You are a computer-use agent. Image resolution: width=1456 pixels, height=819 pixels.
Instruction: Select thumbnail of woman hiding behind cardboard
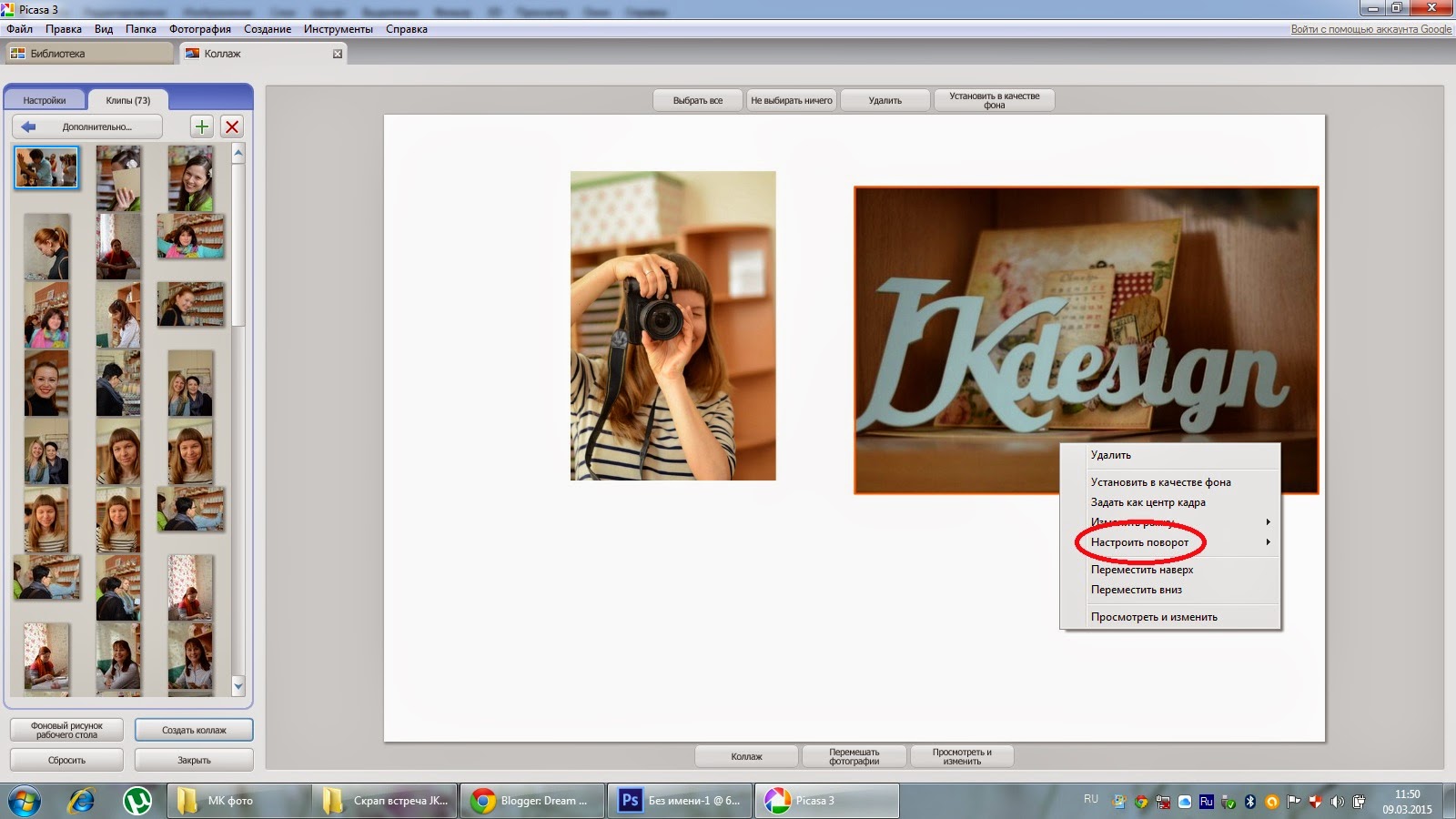point(118,178)
